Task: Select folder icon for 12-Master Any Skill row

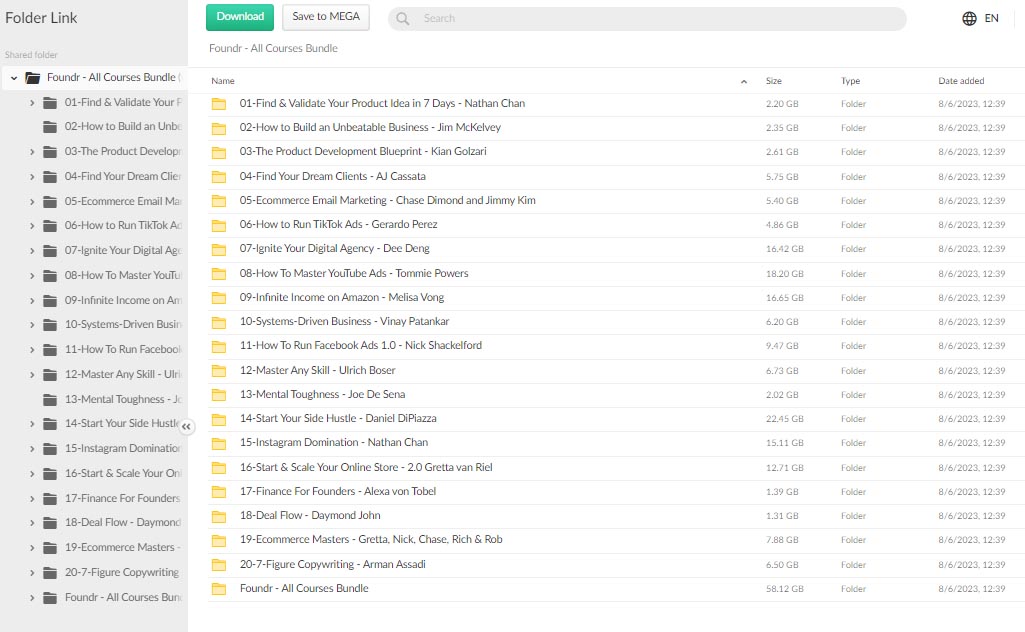Action: tap(219, 371)
